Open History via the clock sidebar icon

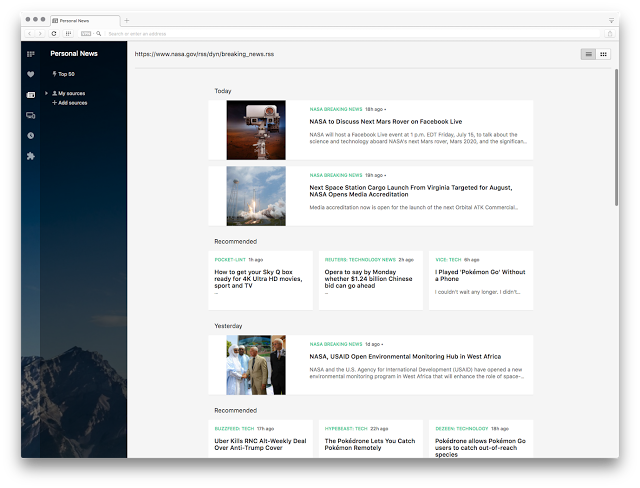pos(31,135)
